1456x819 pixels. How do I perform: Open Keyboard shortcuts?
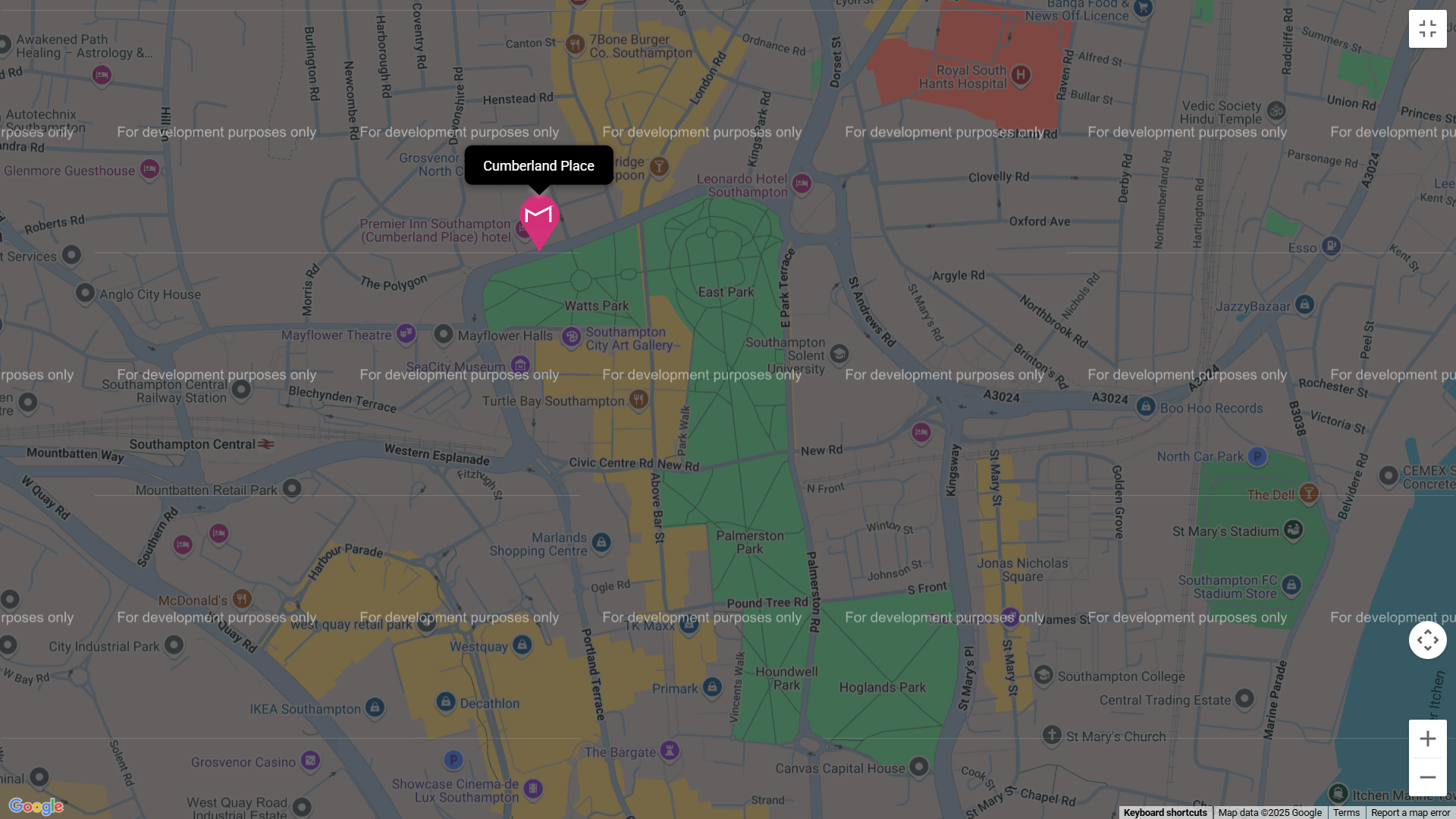pos(1165,812)
